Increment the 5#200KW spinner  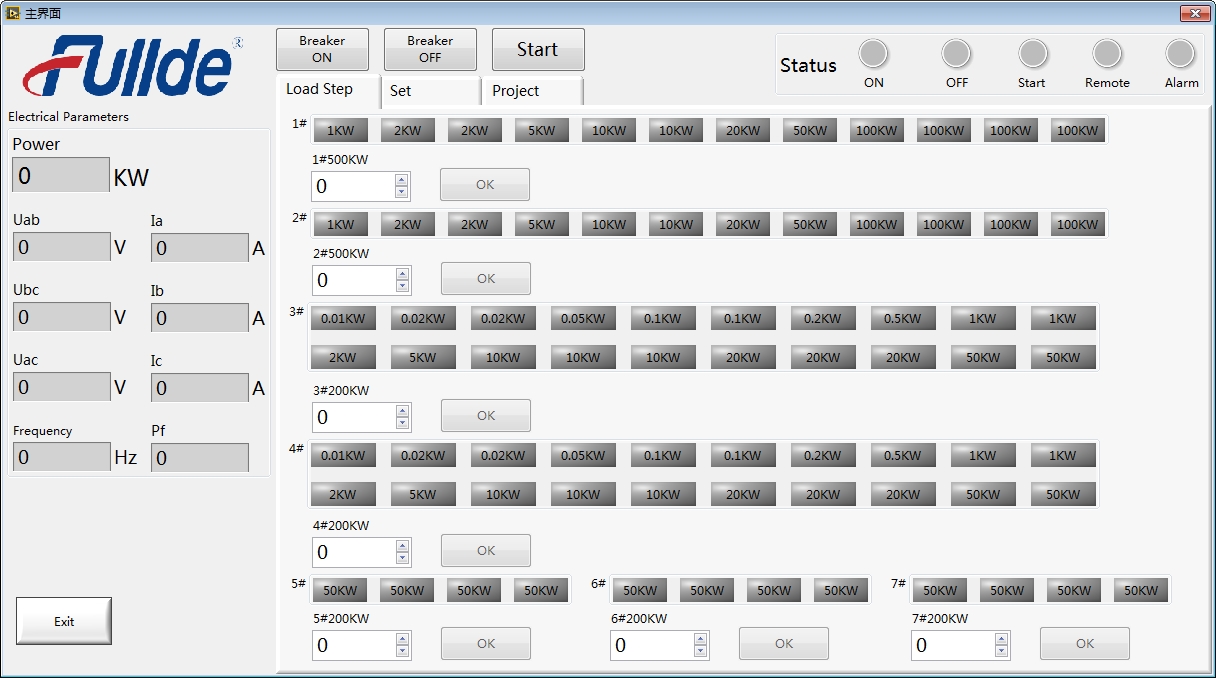403,639
